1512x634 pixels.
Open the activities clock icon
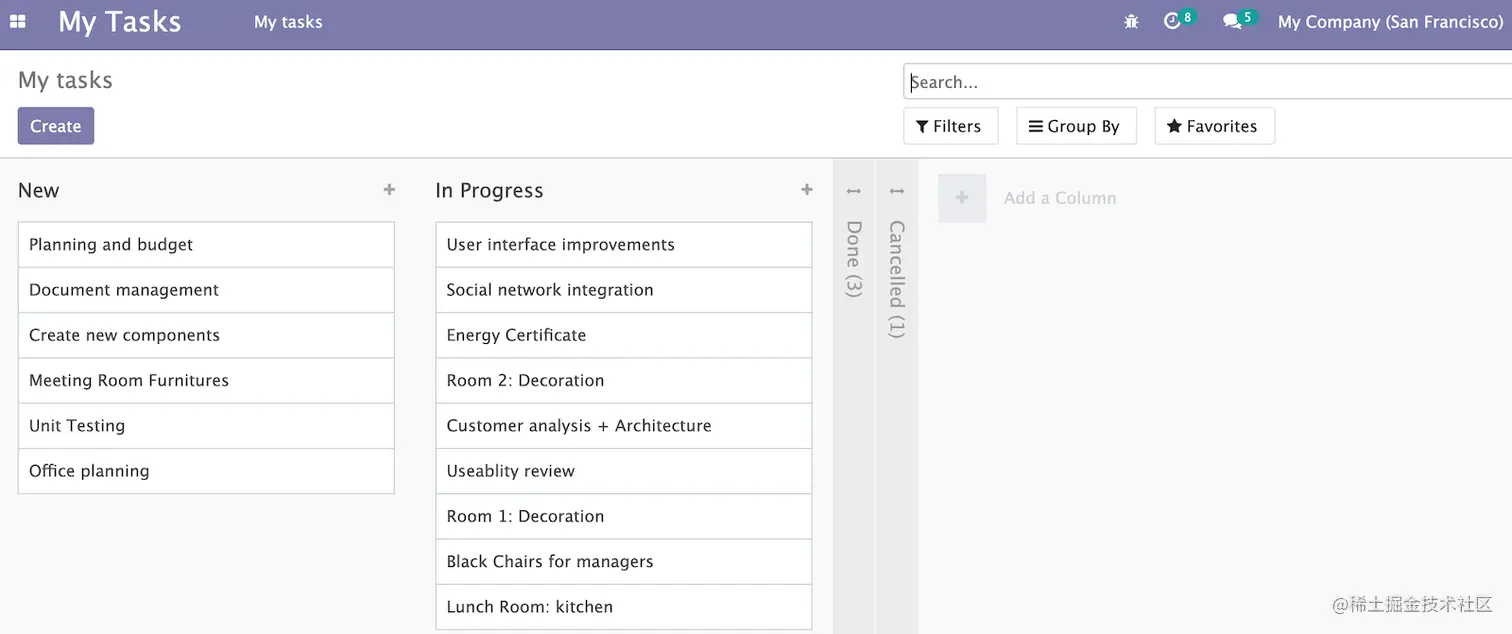point(1173,21)
